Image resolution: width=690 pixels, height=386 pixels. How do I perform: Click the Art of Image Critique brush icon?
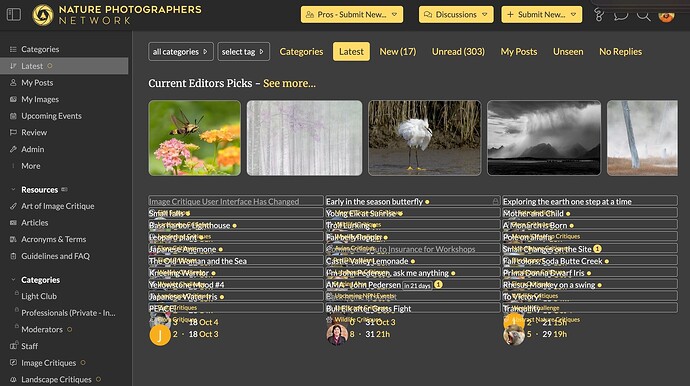pos(13,206)
